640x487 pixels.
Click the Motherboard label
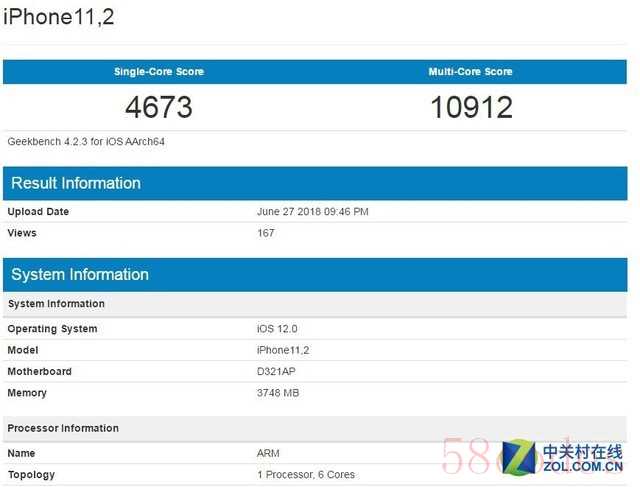click(40, 371)
